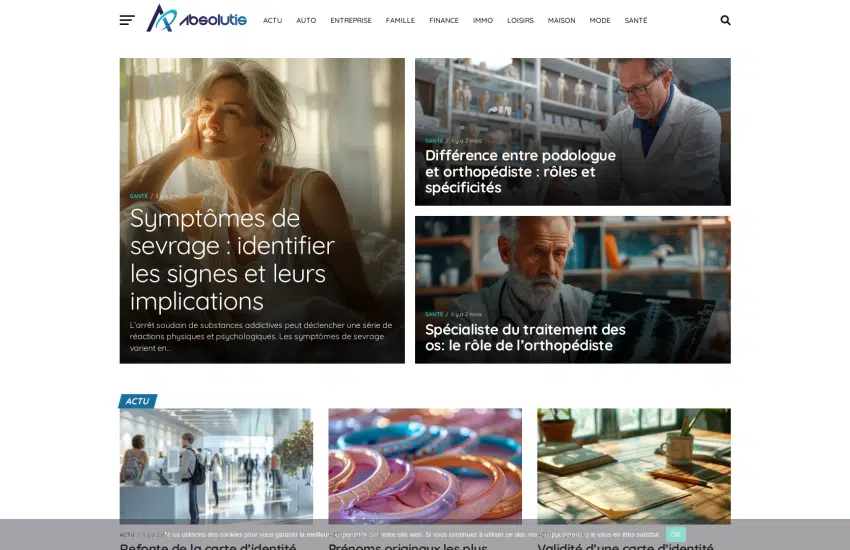Open the hamburger menu icon
Screen dimensions: 850x550
[127, 21]
